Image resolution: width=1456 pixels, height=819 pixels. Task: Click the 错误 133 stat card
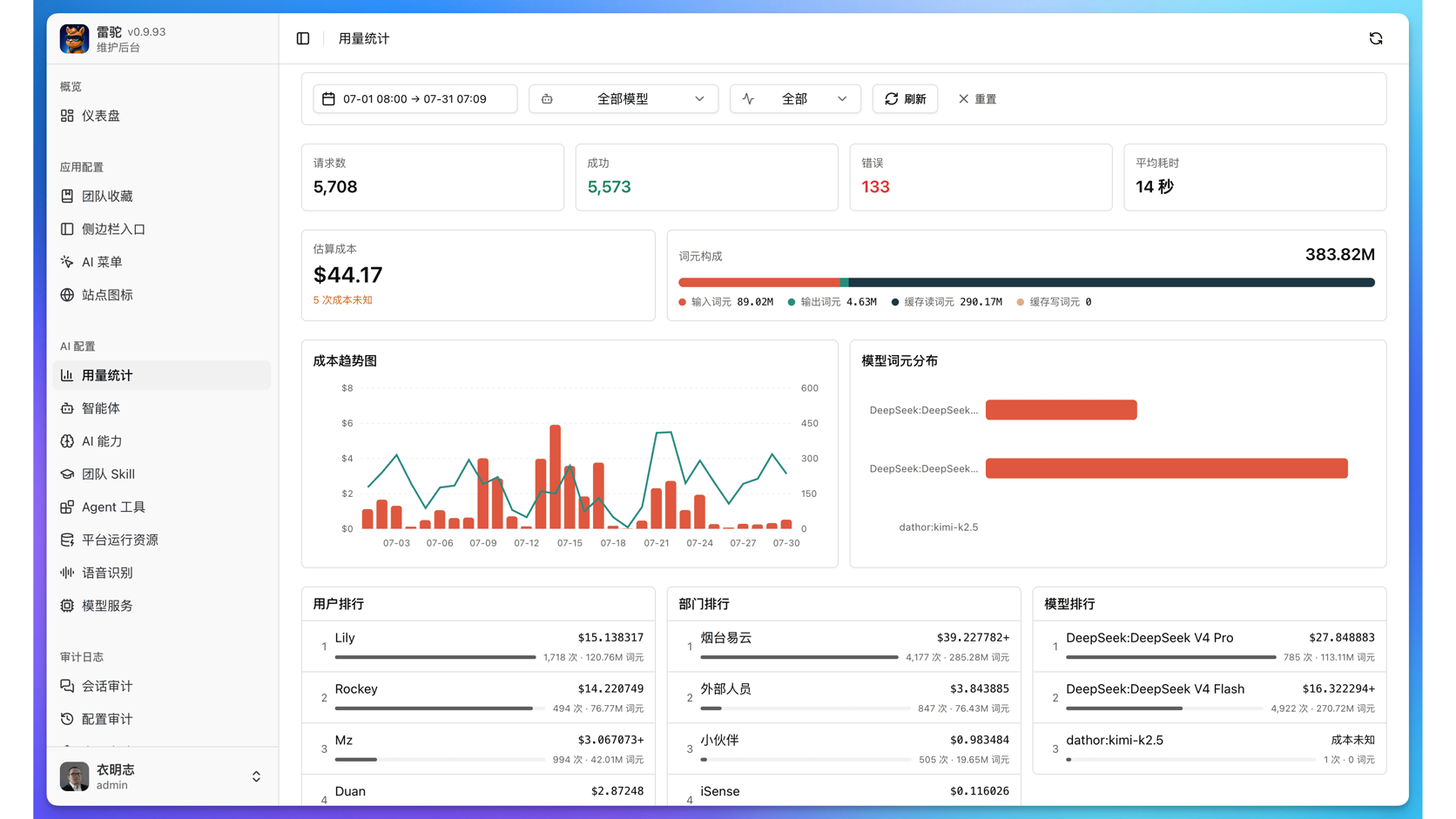click(x=981, y=178)
